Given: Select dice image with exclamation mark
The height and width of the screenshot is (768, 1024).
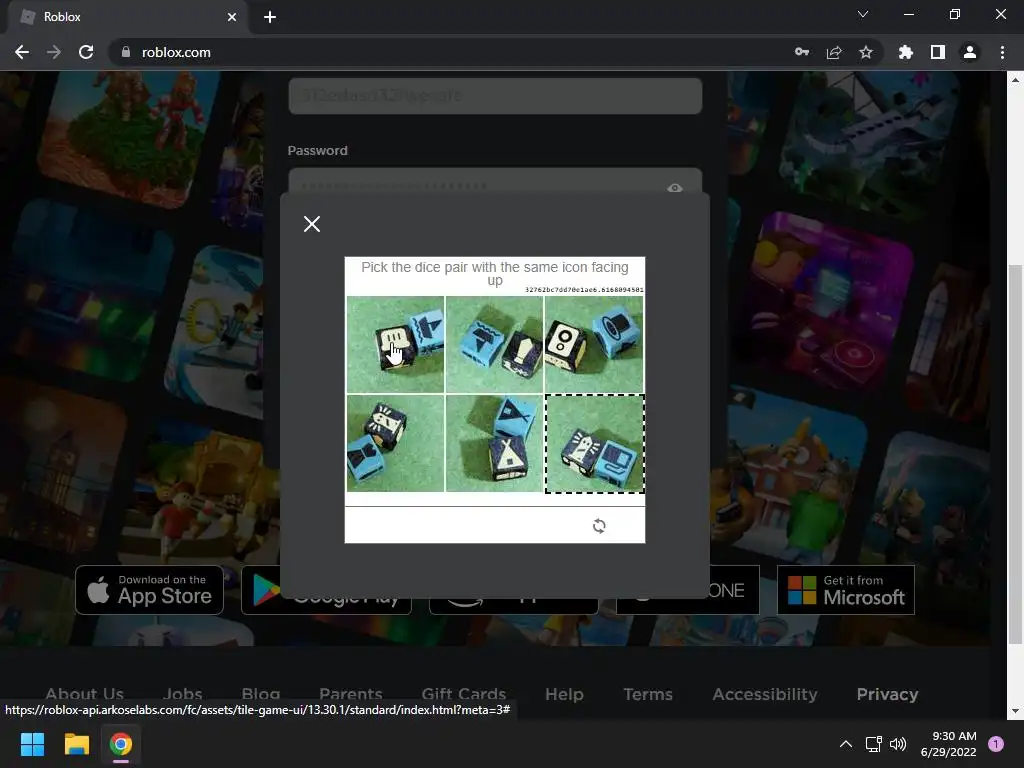Looking at the screenshot, I should click(x=494, y=344).
